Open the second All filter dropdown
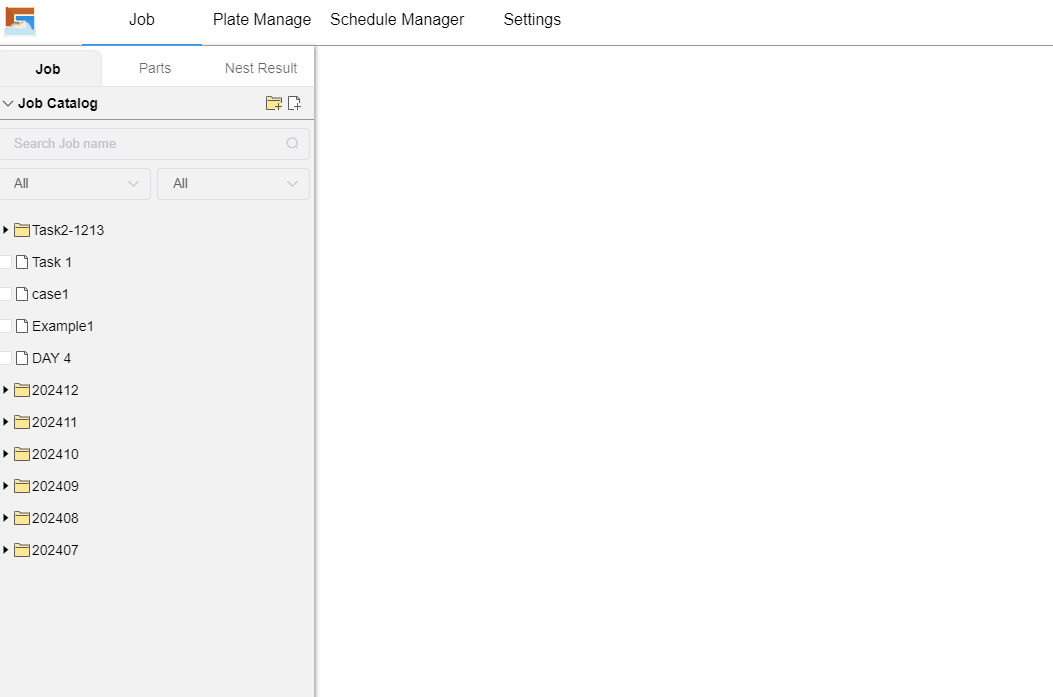 point(233,183)
